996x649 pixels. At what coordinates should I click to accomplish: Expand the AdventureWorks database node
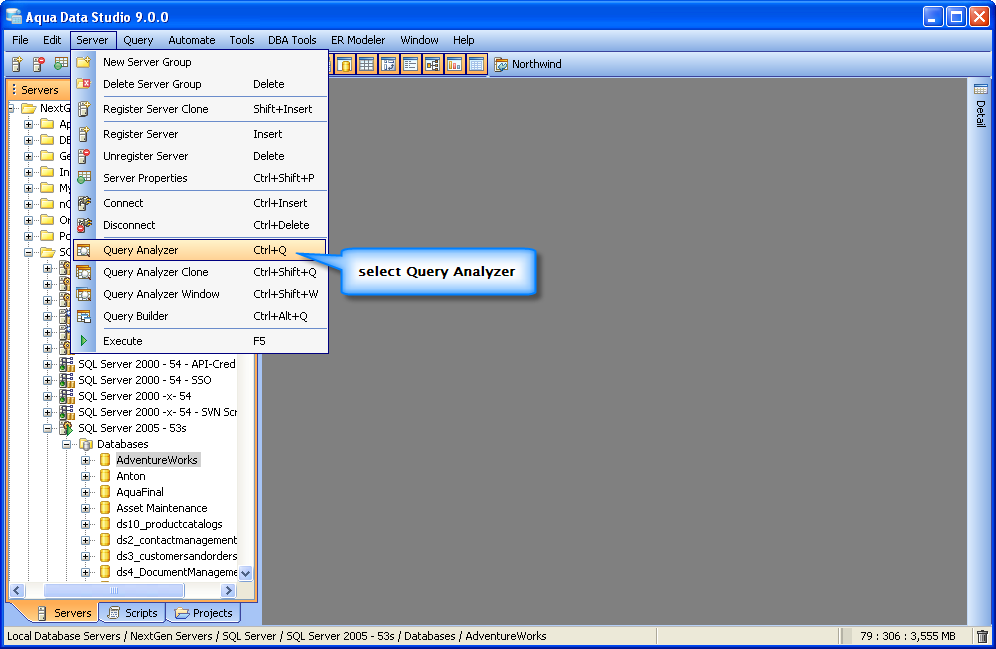click(x=86, y=460)
